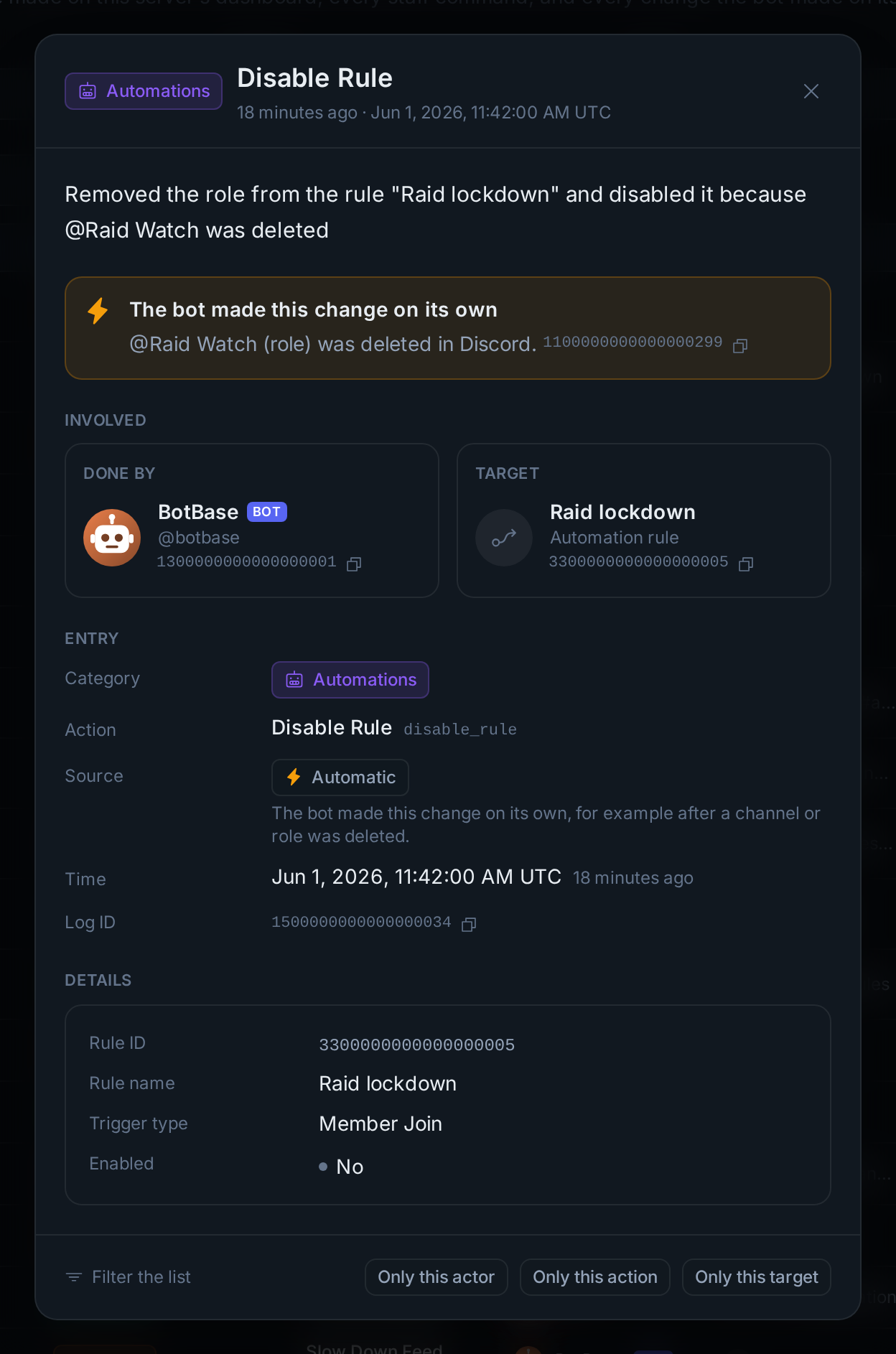
Task: Click the Automations badge in the header
Action: pos(144,91)
